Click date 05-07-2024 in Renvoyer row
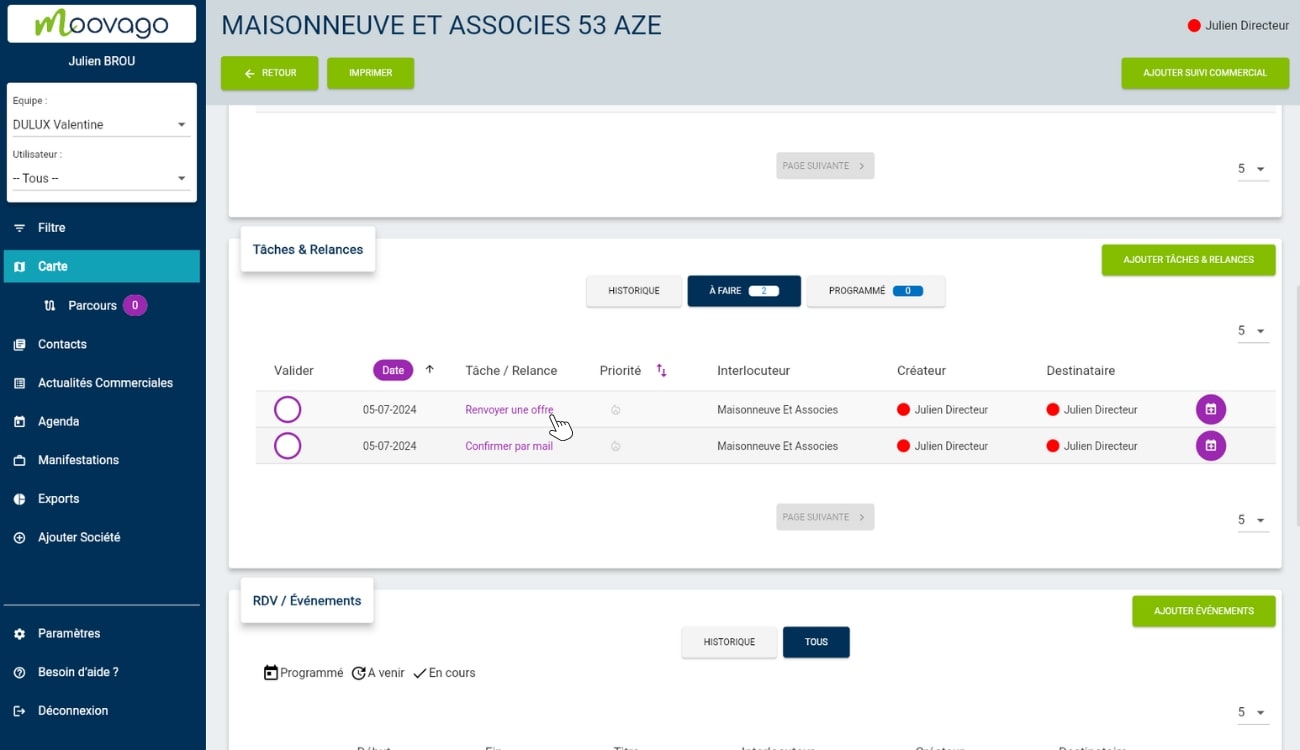The width and height of the screenshot is (1300, 750). (390, 410)
